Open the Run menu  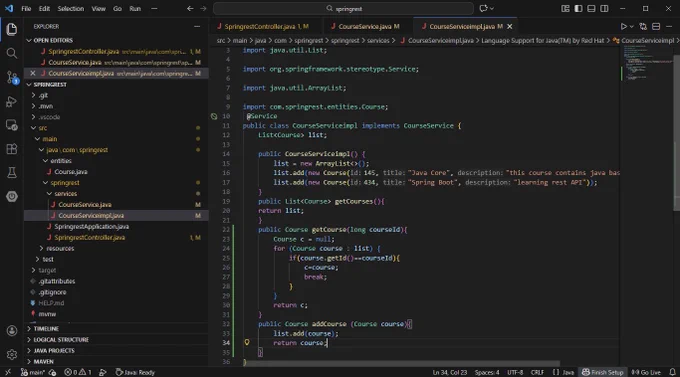(x=135, y=8)
